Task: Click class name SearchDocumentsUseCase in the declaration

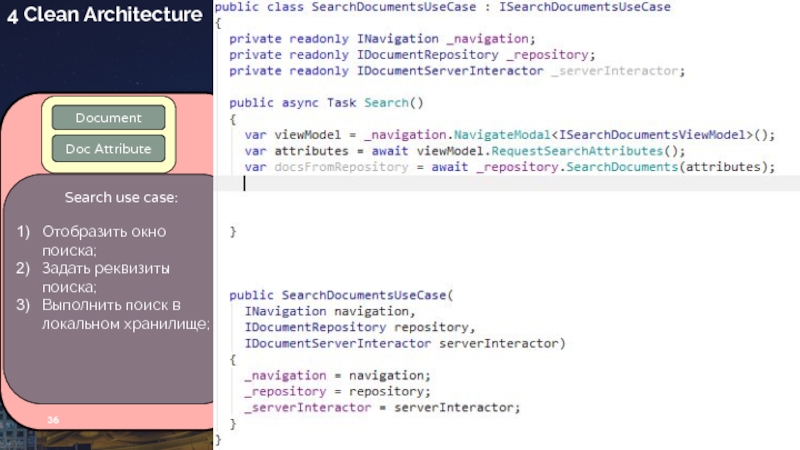Action: [393, 7]
